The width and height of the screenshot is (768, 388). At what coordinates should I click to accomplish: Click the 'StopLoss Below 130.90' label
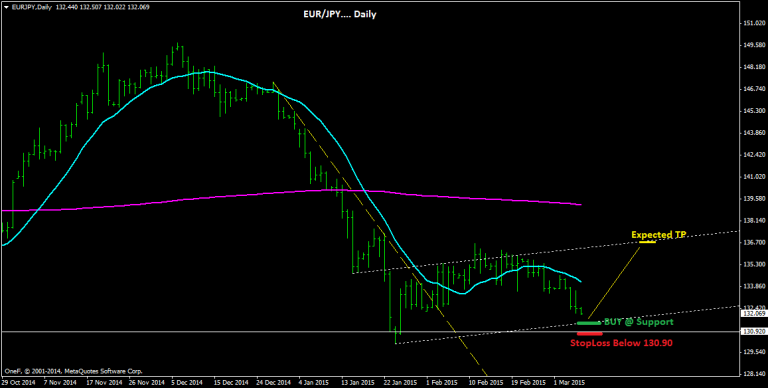[621, 343]
